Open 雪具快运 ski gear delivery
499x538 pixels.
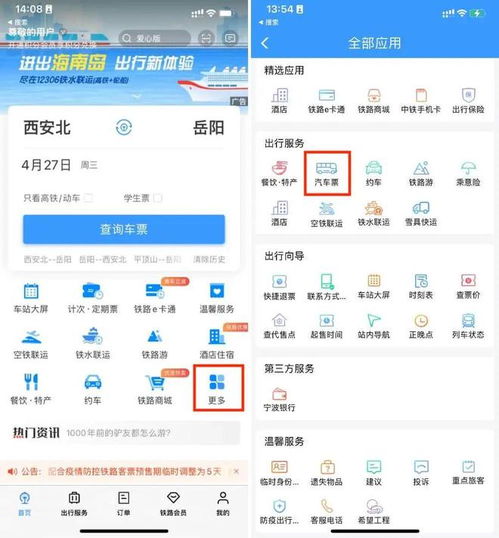(421, 214)
